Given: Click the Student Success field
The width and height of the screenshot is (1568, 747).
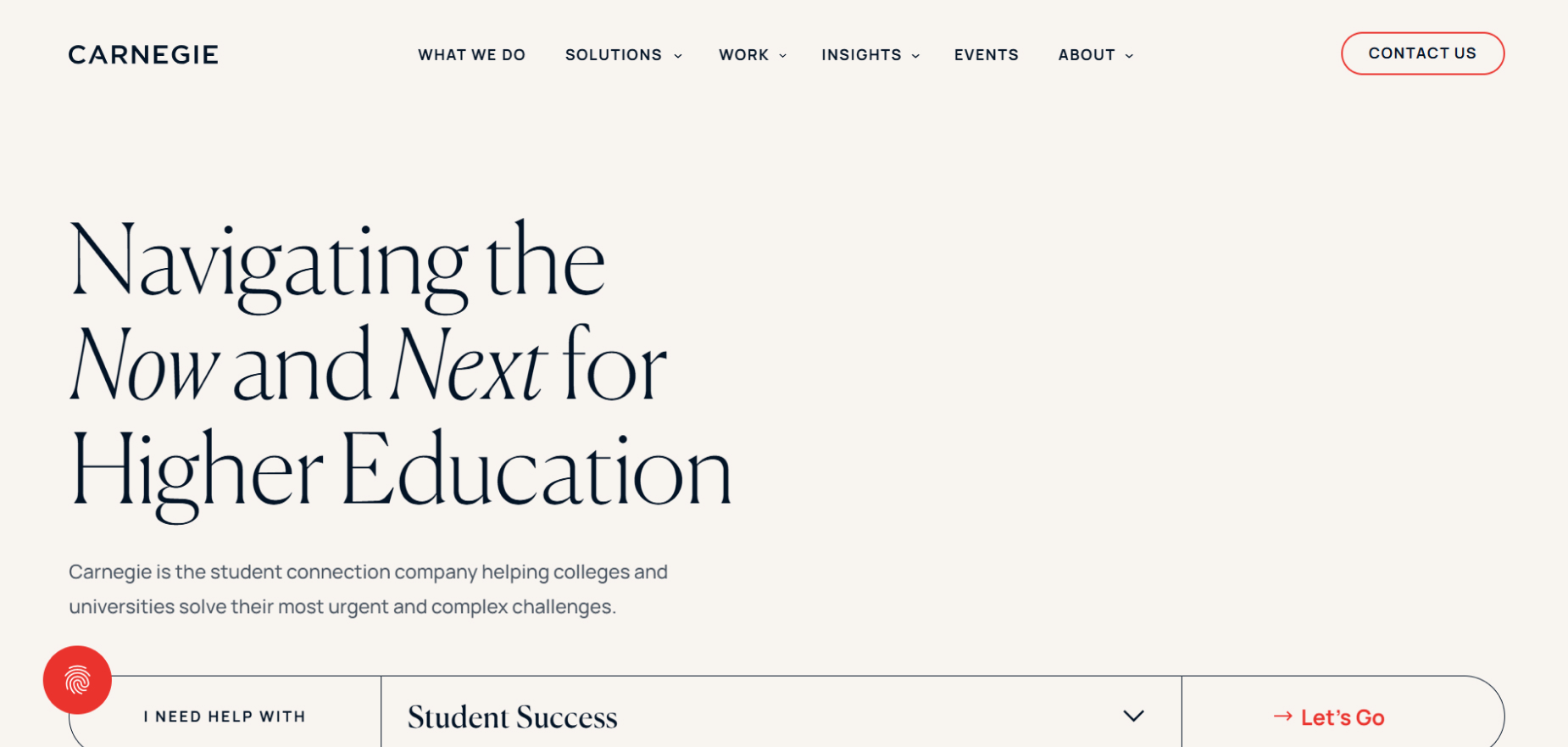Looking at the screenshot, I should 513,716.
